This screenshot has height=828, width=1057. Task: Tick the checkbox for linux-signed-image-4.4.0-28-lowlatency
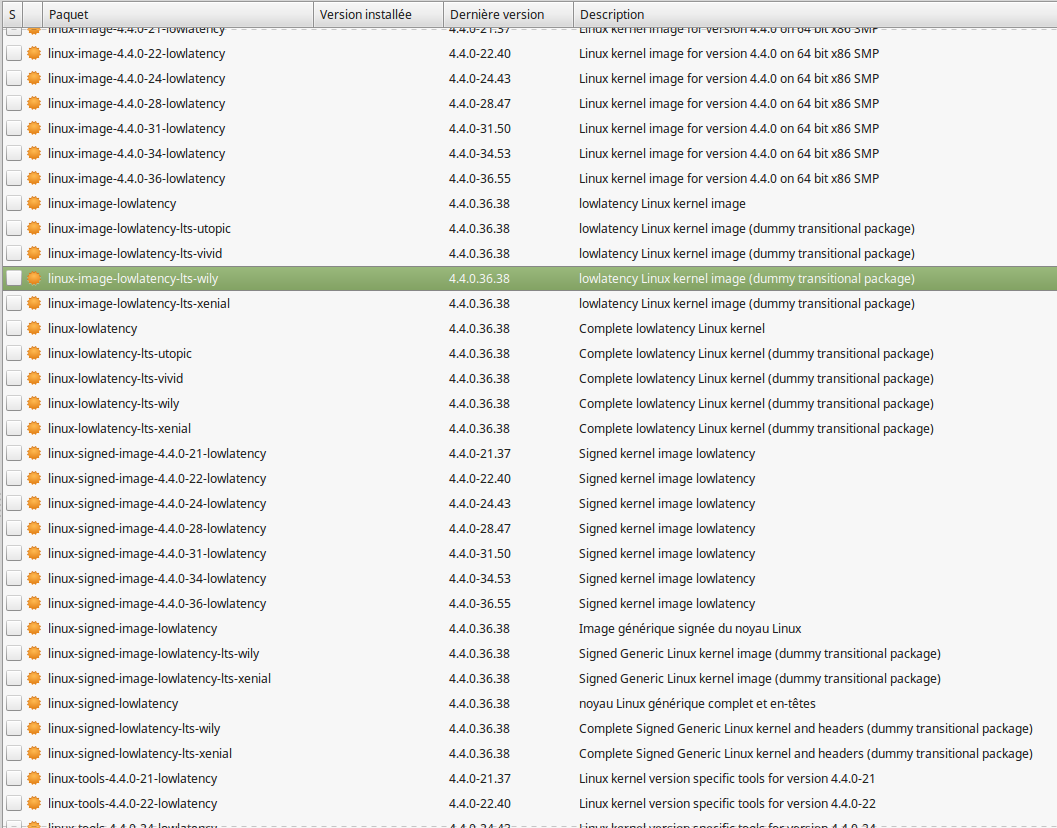[13, 529]
